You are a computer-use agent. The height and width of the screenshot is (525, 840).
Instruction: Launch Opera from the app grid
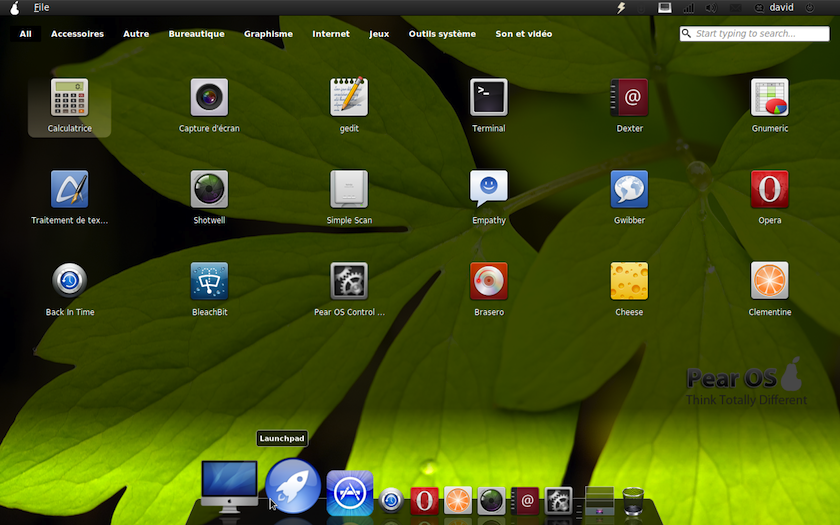(769, 189)
